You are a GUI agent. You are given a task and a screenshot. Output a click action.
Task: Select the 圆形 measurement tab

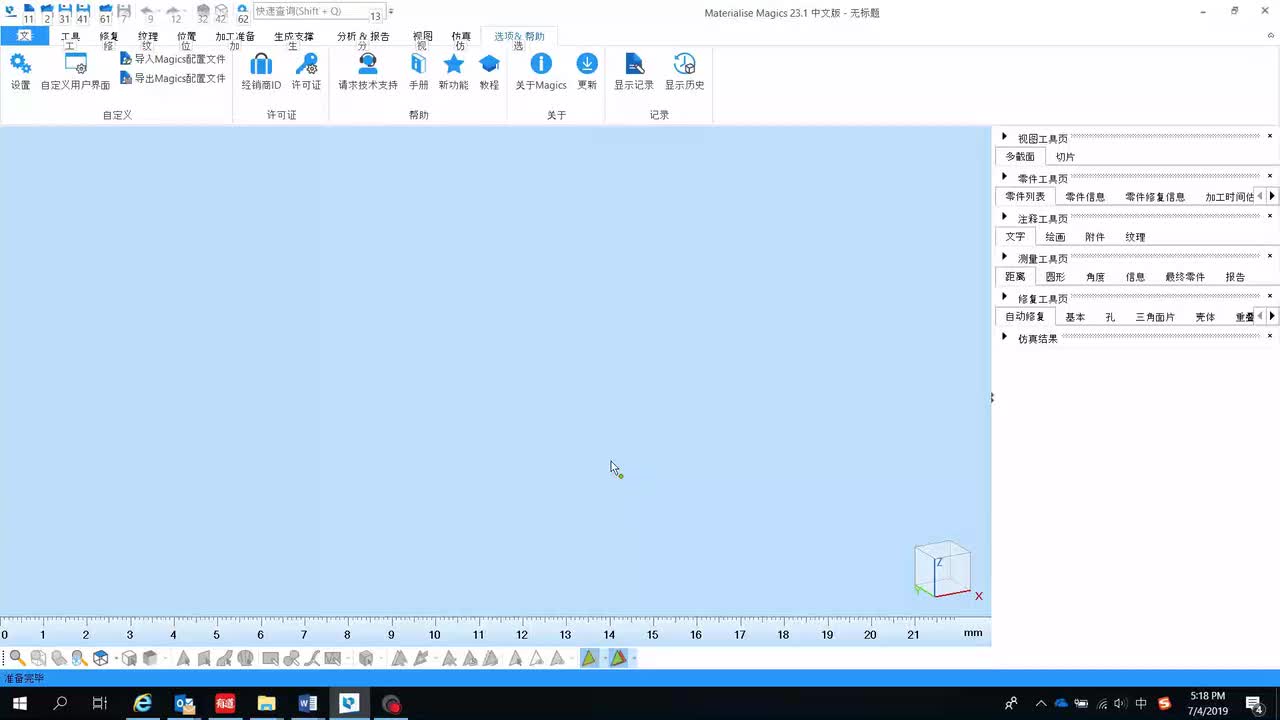click(1055, 277)
